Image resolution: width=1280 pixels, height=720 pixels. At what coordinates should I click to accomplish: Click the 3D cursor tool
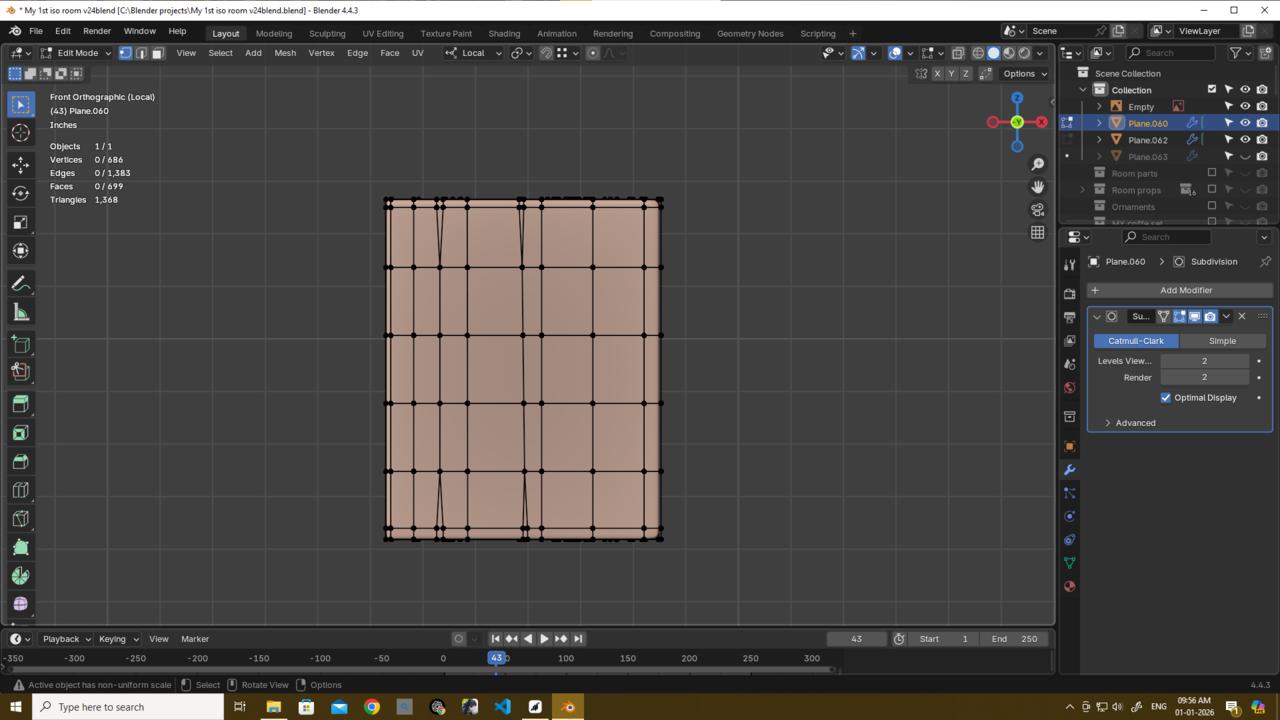click(20, 134)
